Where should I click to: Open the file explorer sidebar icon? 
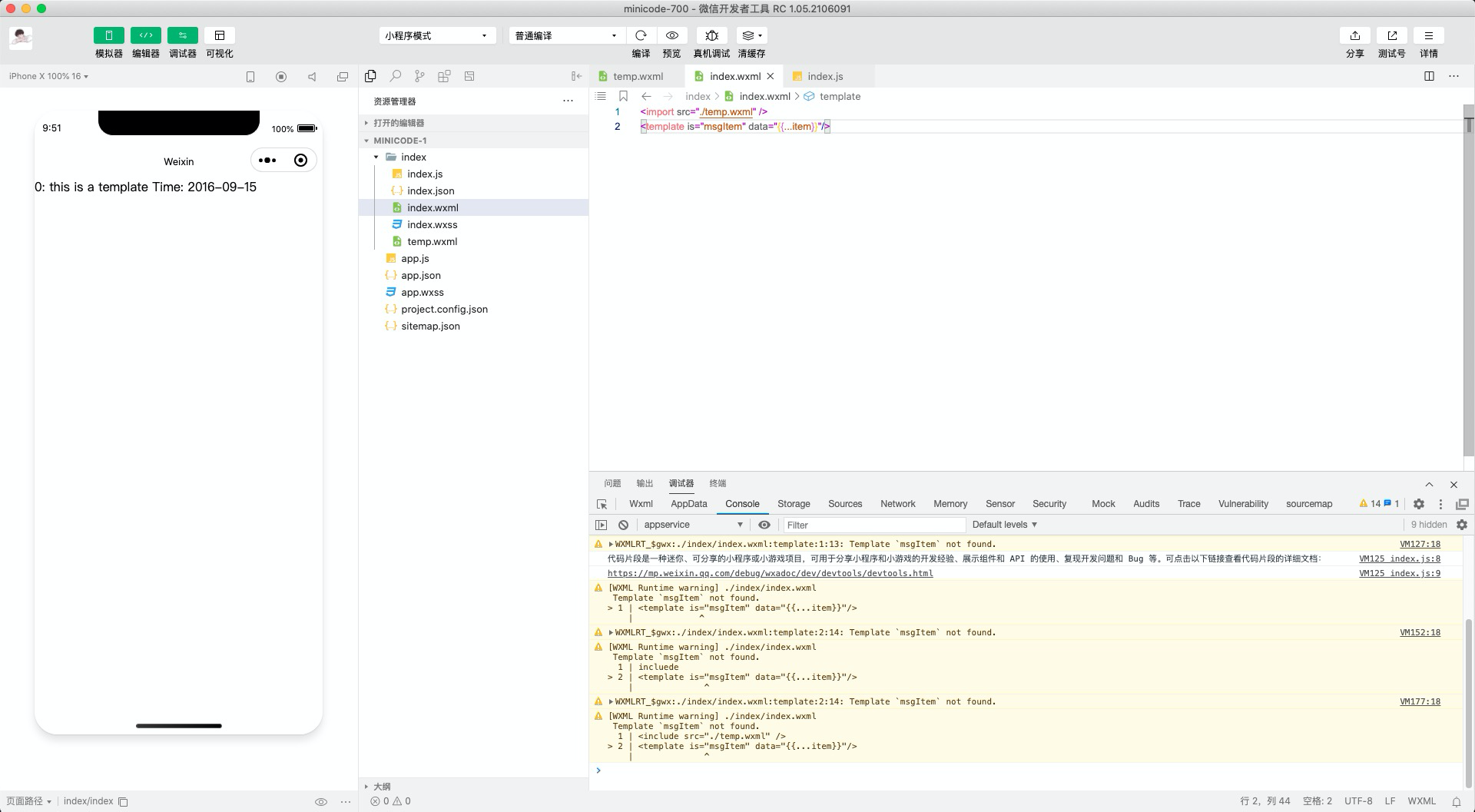coord(370,76)
